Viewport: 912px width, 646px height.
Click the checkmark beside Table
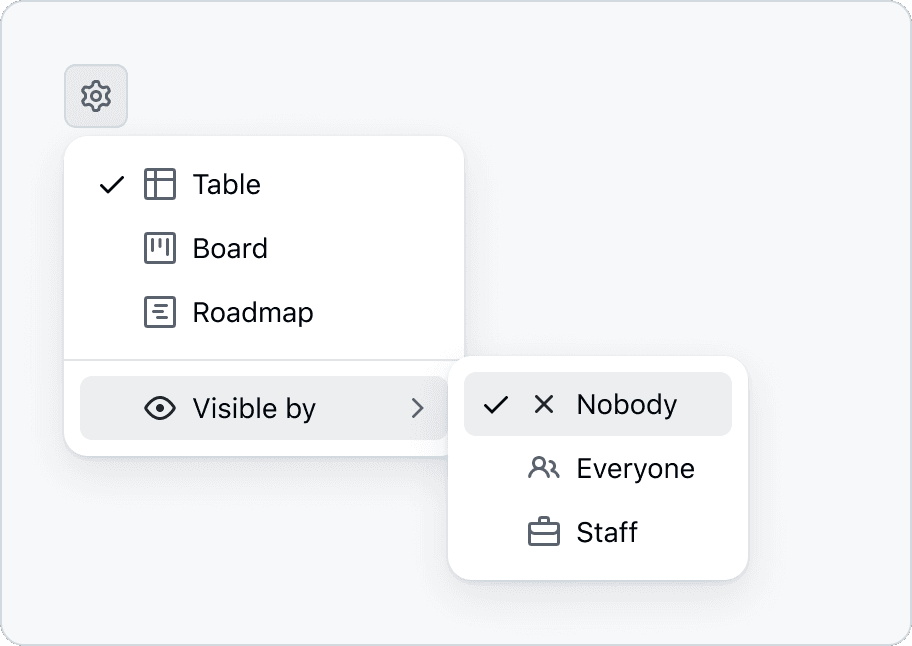[112, 184]
